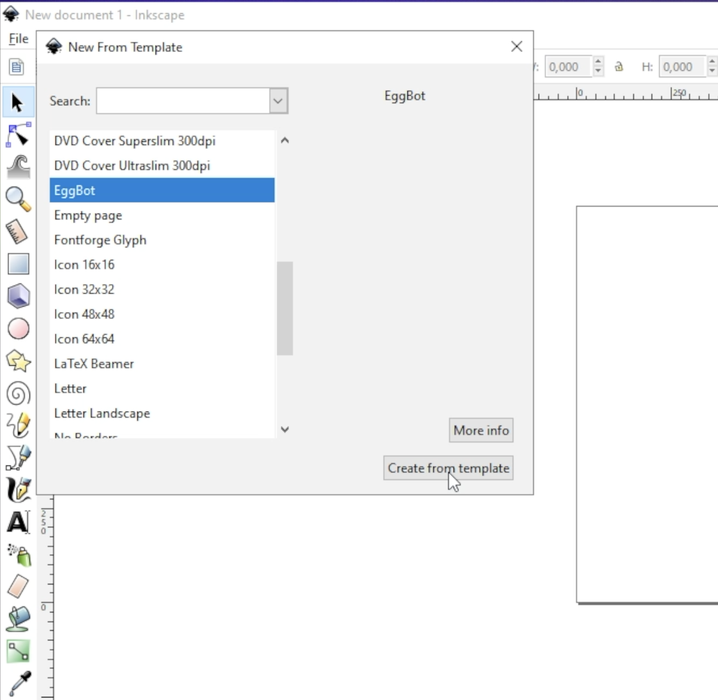This screenshot has height=700, width=718.
Task: Select the Node edit tool
Action: click(x=18, y=135)
